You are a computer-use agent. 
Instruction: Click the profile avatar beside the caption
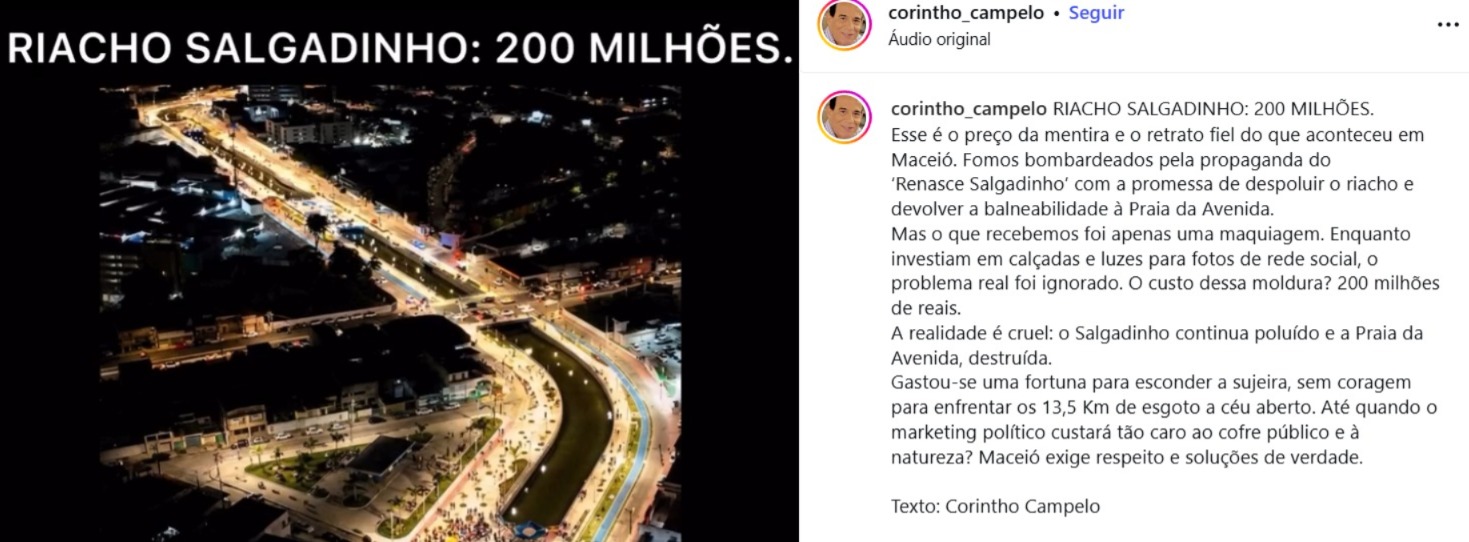(x=844, y=117)
